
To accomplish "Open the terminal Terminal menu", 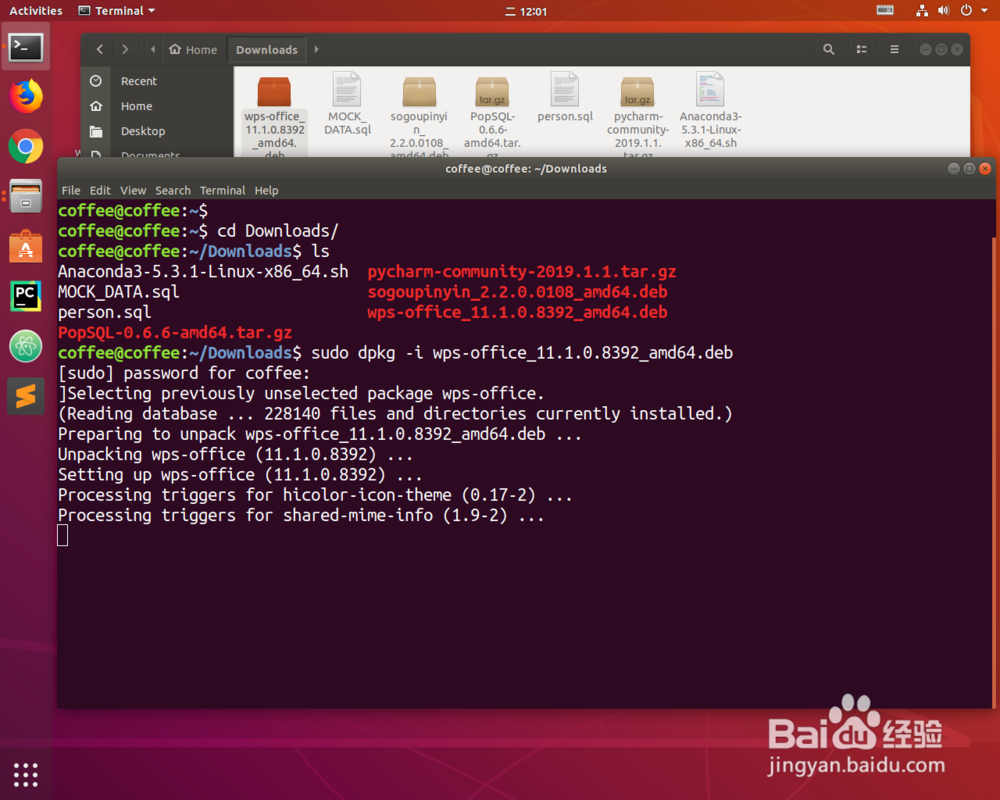I will pyautogui.click(x=222, y=190).
